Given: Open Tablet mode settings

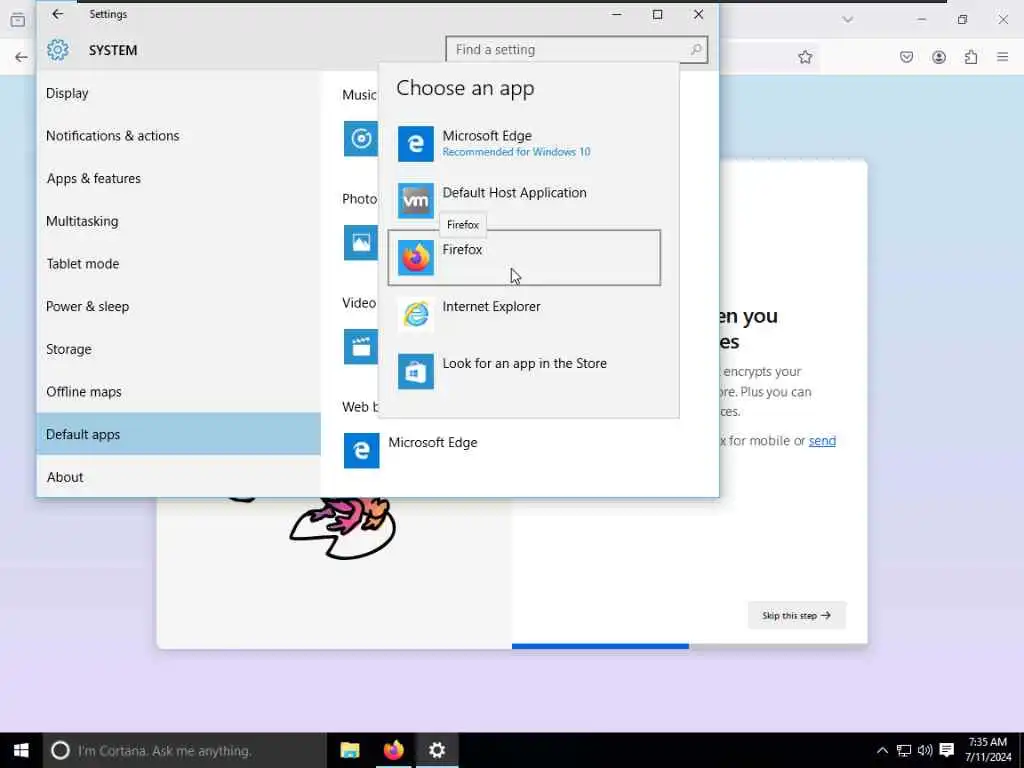Looking at the screenshot, I should (x=178, y=264).
